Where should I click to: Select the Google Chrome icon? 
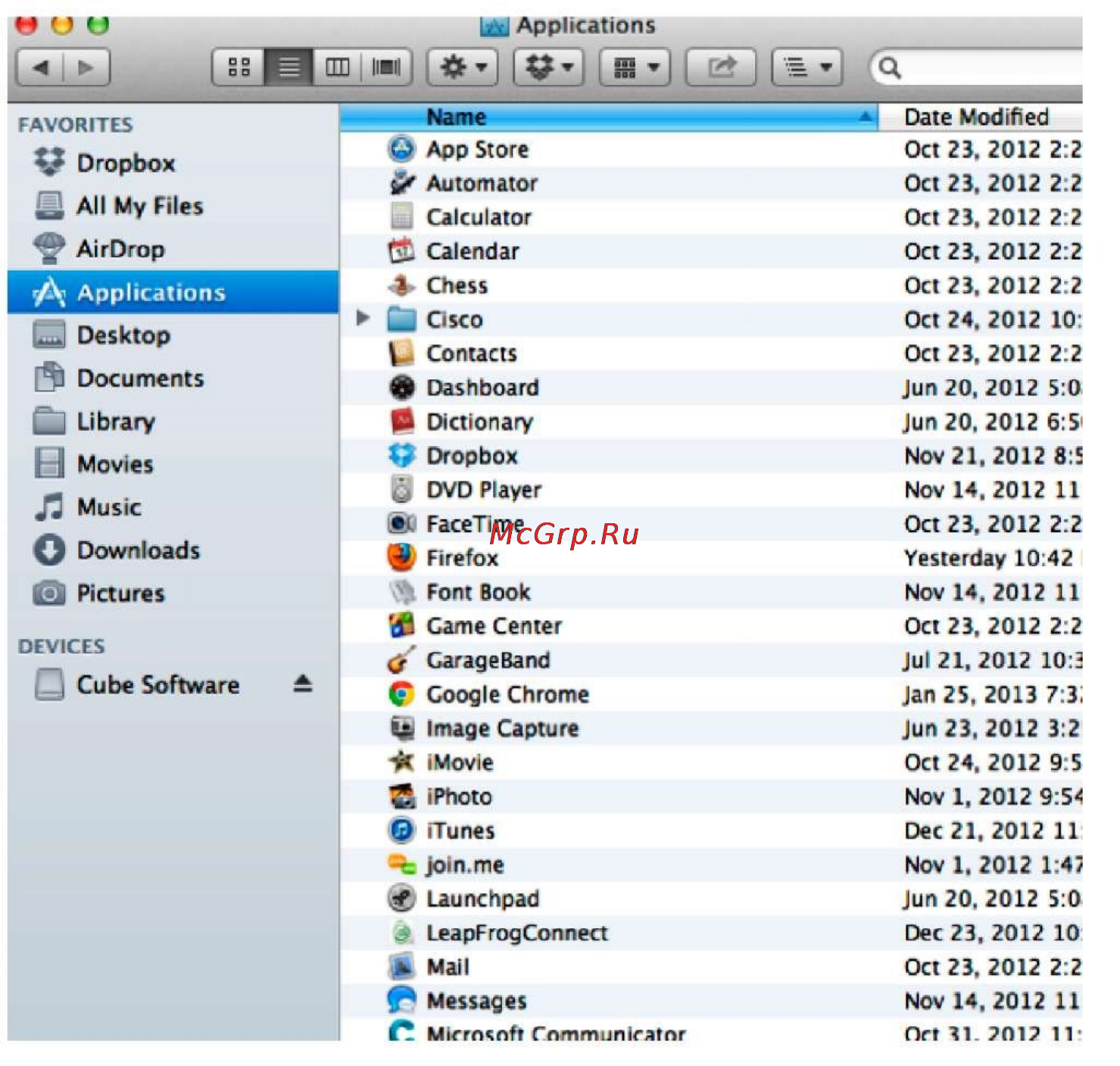tap(401, 694)
